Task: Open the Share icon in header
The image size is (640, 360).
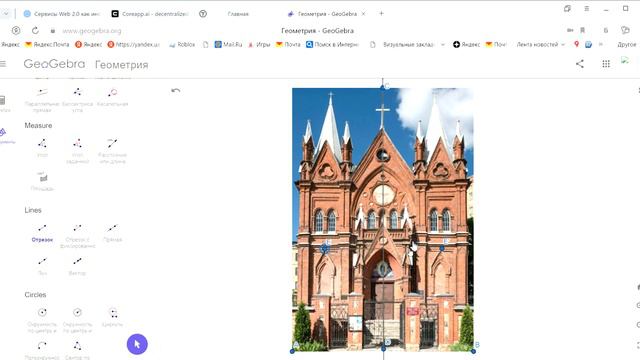Action: coord(580,64)
